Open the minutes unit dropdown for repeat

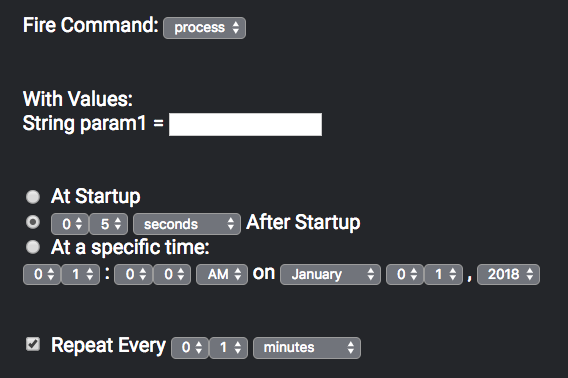pyautogui.click(x=307, y=348)
